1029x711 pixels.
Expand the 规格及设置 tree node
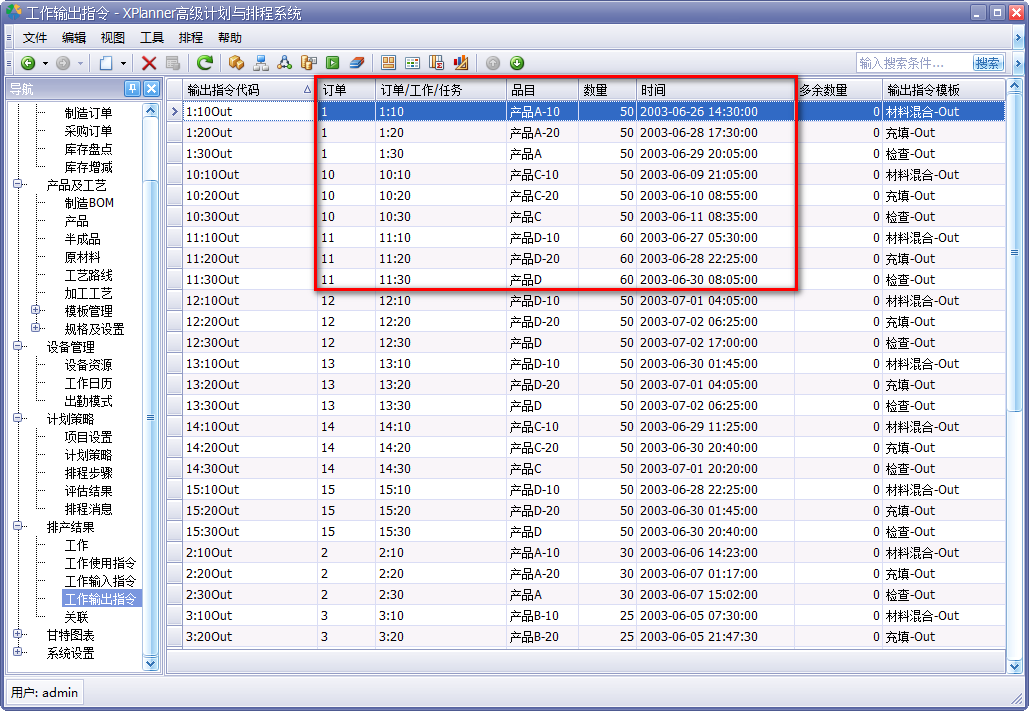(x=36, y=328)
